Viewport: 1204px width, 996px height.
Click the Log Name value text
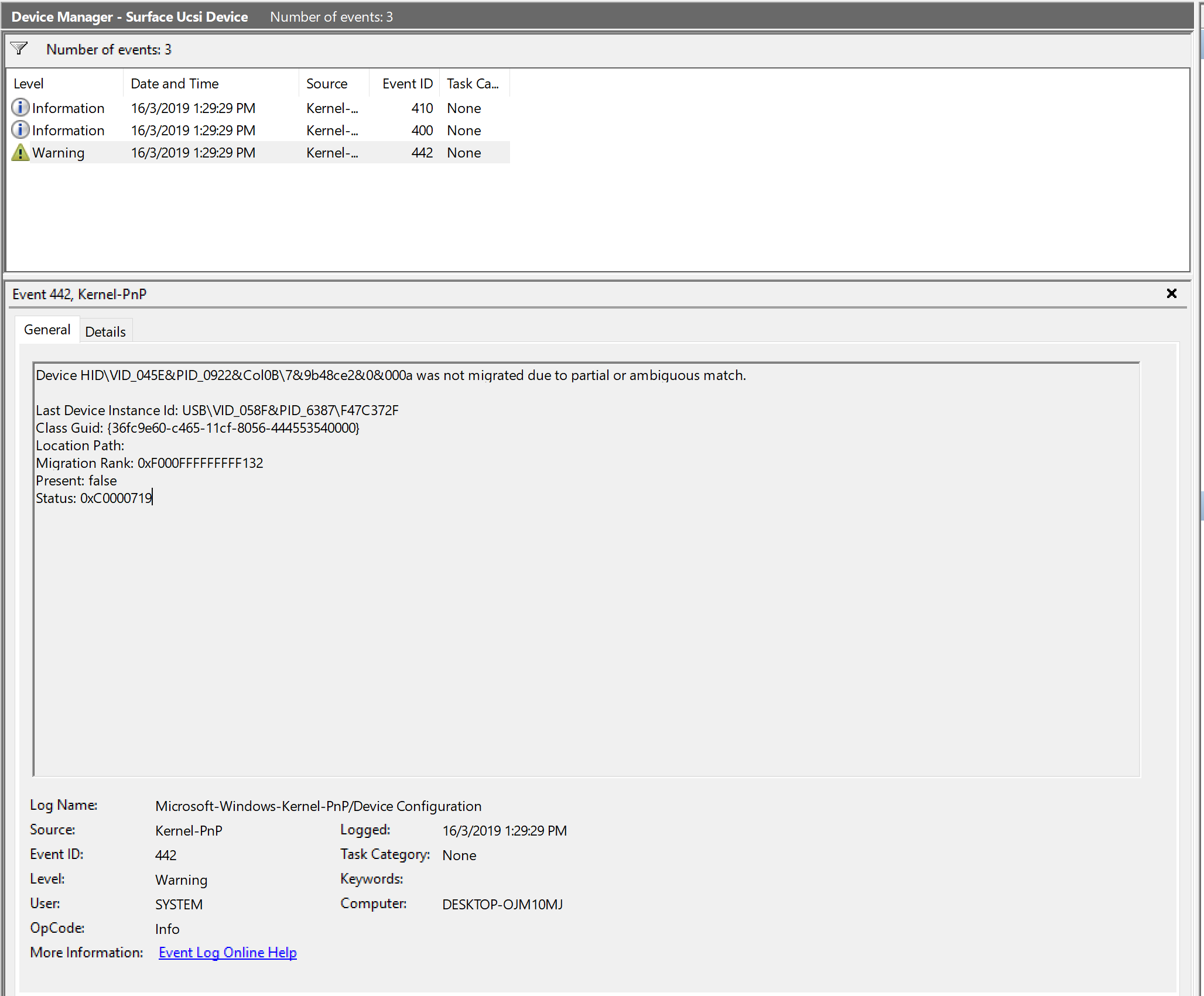318,806
